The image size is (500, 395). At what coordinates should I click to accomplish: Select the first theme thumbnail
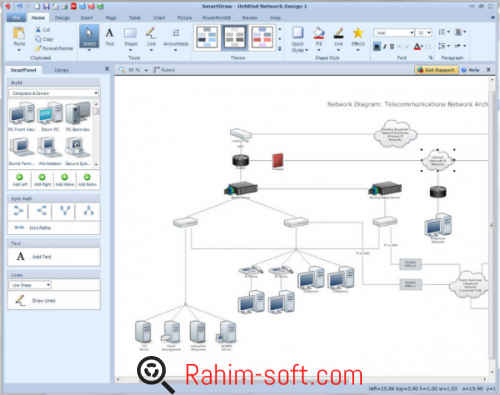[x=207, y=37]
